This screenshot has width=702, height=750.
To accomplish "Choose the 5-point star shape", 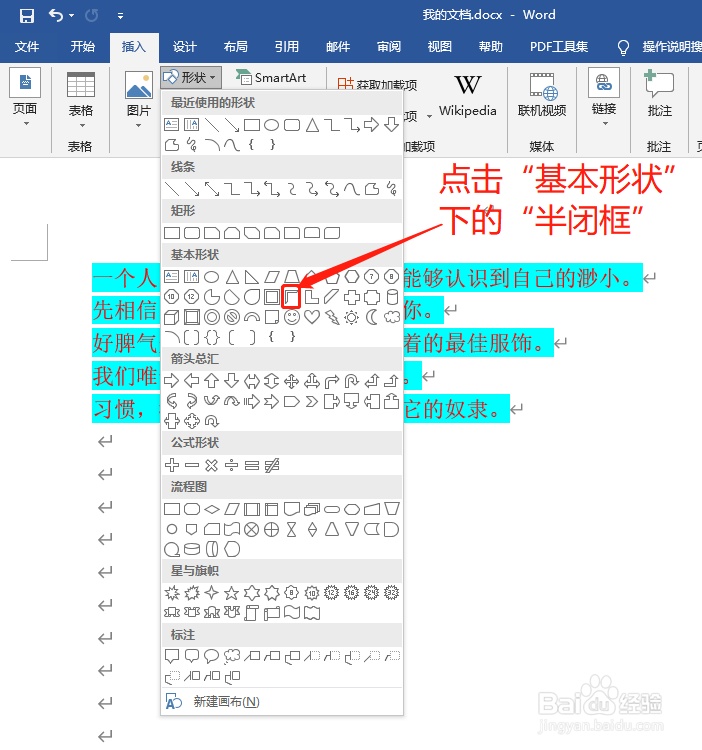I will tap(231, 593).
